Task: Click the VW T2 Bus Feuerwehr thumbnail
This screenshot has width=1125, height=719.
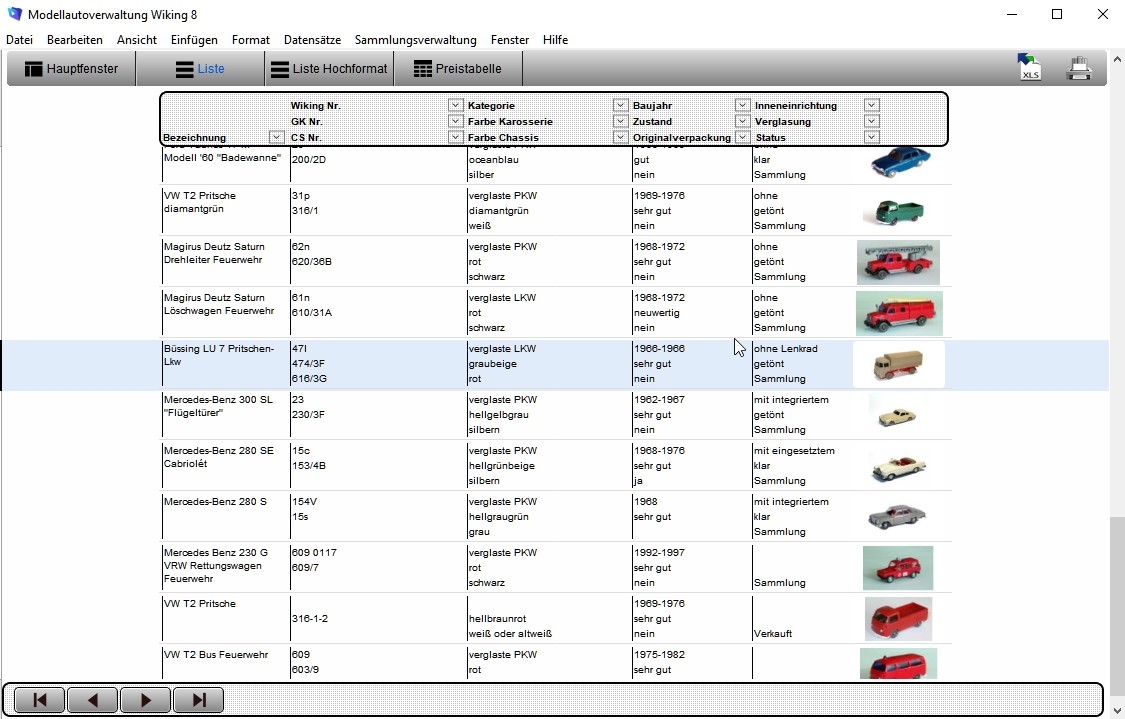Action: 898,664
